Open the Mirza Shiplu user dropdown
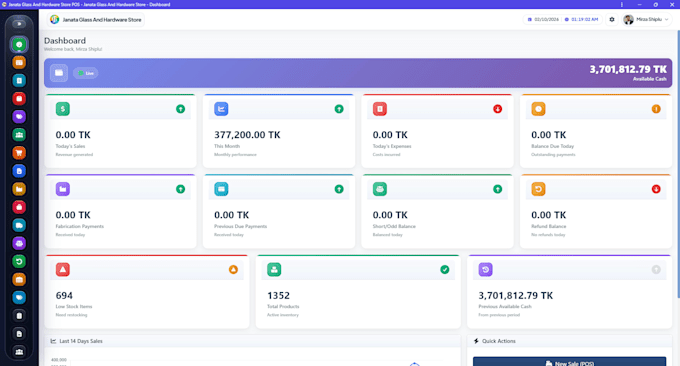The width and height of the screenshot is (680, 366). tap(647, 20)
